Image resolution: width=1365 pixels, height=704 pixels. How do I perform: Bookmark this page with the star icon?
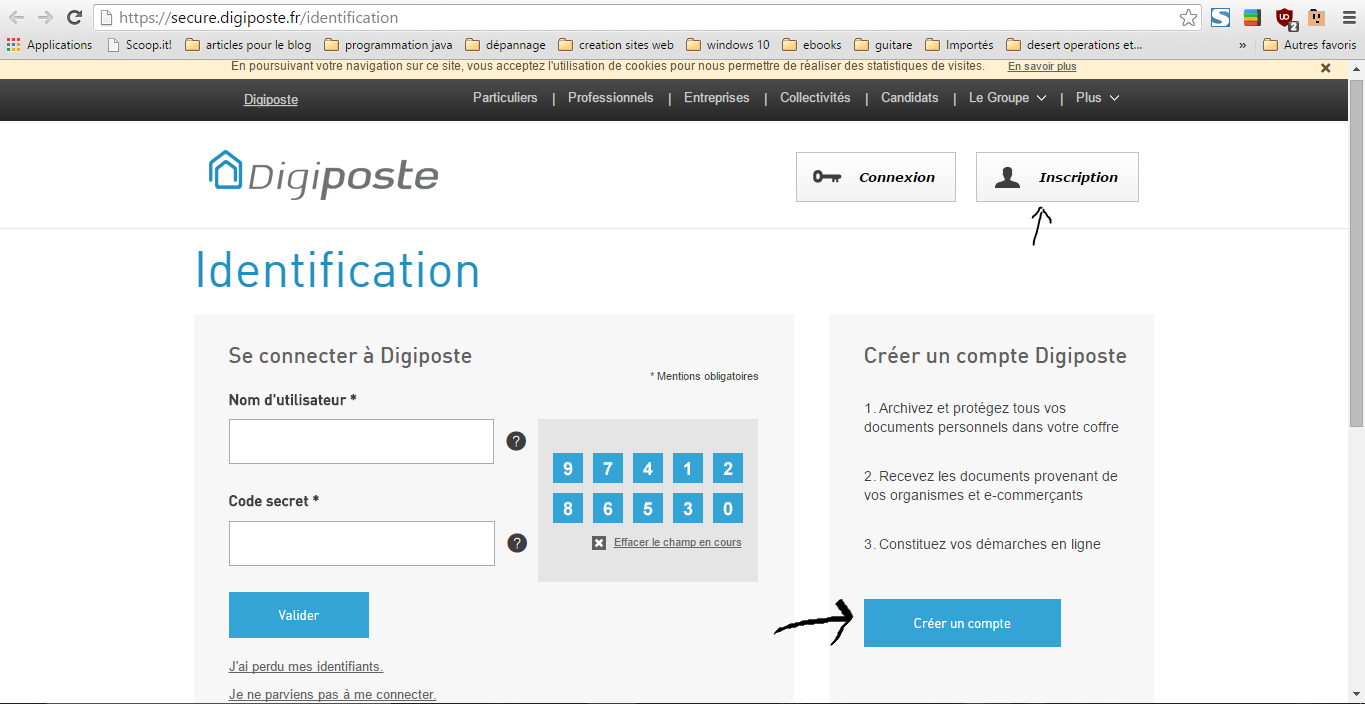pos(1188,17)
